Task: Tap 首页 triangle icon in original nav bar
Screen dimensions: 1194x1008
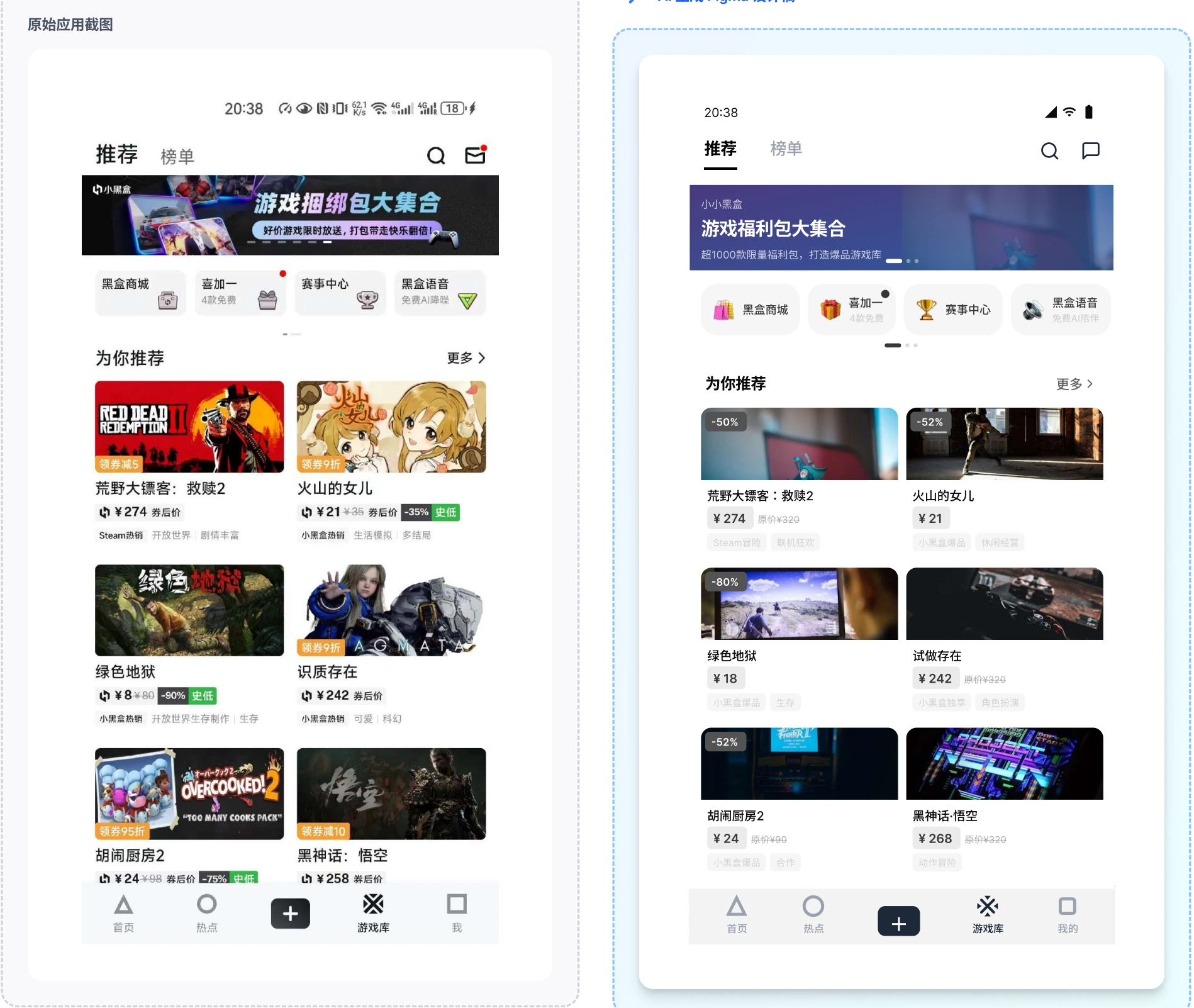Action: pyautogui.click(x=123, y=905)
